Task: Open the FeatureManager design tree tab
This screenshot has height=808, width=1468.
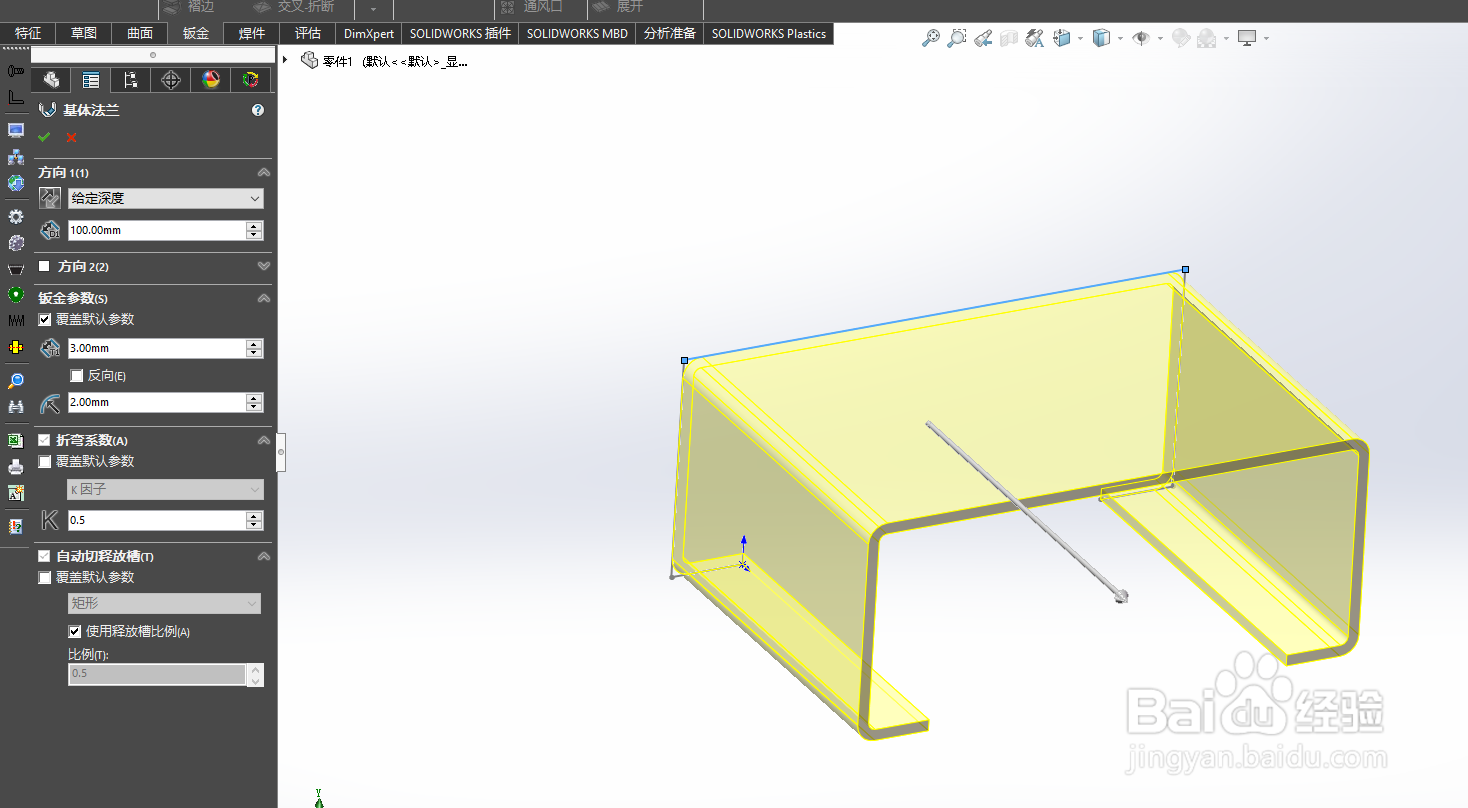Action: point(51,80)
